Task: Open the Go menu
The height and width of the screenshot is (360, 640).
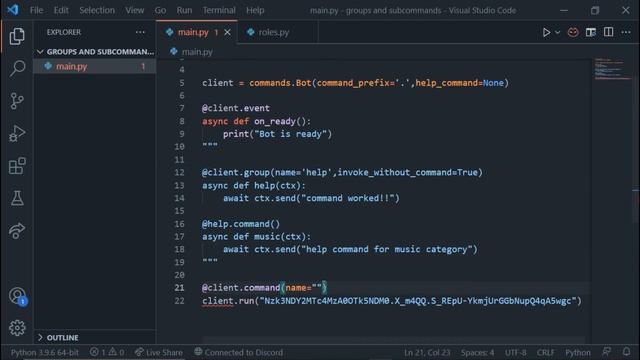Action: tap(160, 10)
